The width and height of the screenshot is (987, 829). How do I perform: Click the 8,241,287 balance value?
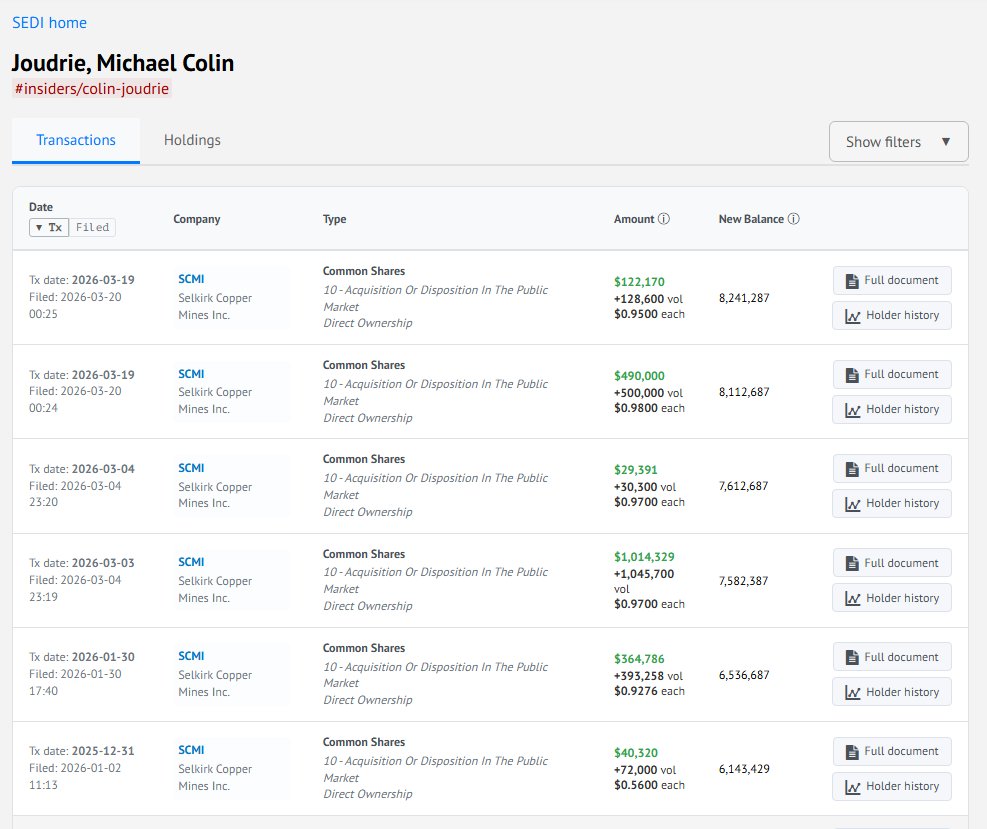point(744,298)
